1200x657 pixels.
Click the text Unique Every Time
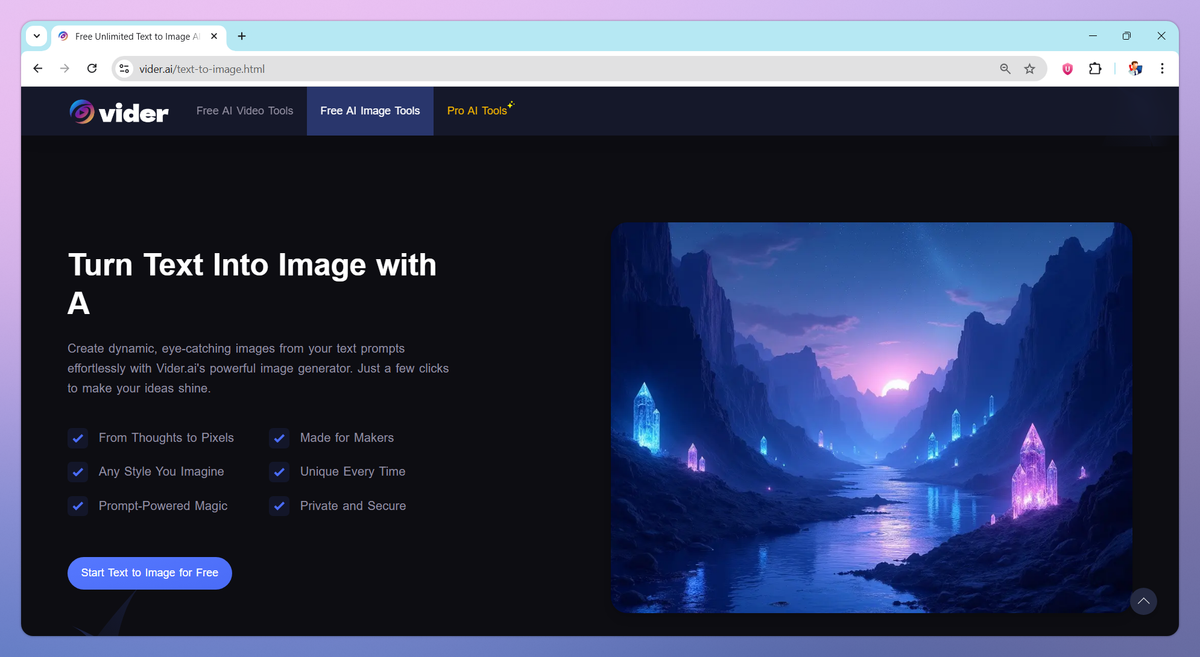tap(353, 472)
